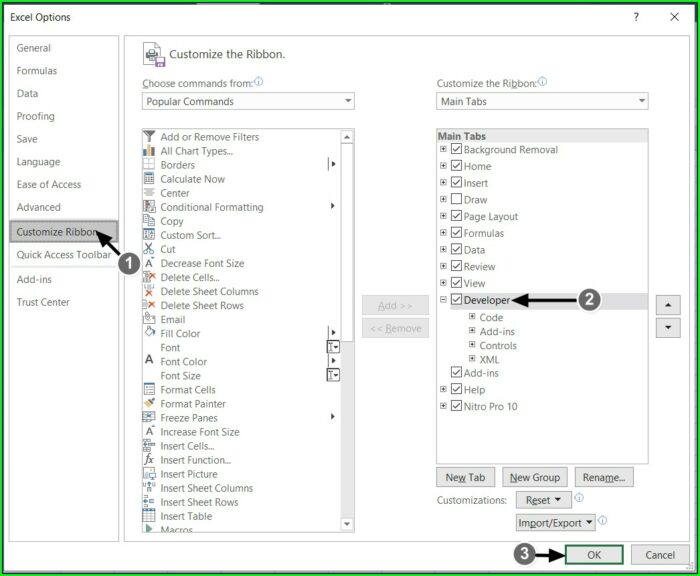Move selected tab down with arrow button
This screenshot has width=700, height=576.
pyautogui.click(x=668, y=328)
